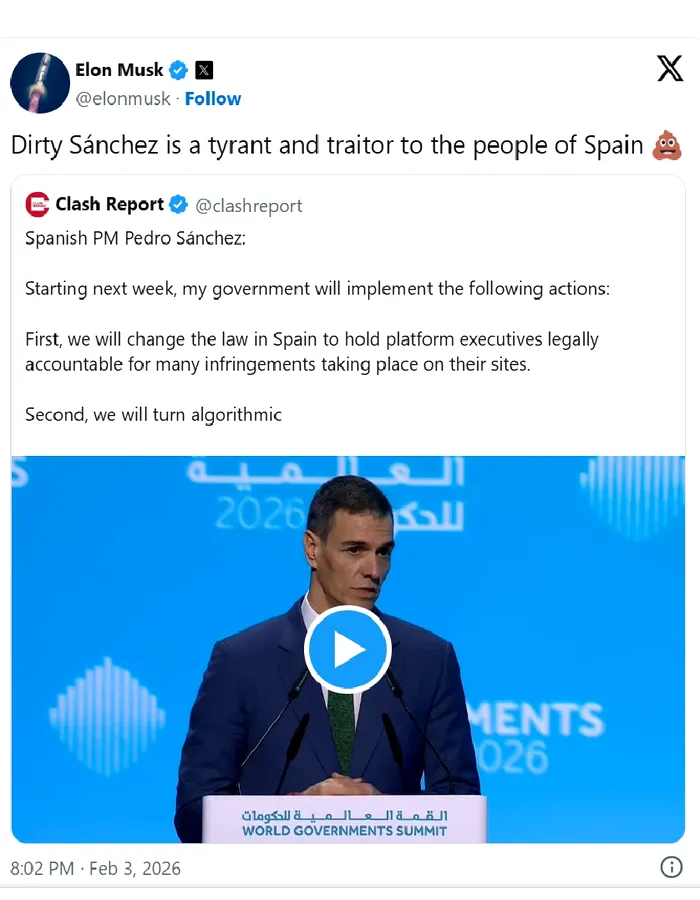Open the Elon Musk display name link
The image size is (700, 900).
pyautogui.click(x=119, y=70)
